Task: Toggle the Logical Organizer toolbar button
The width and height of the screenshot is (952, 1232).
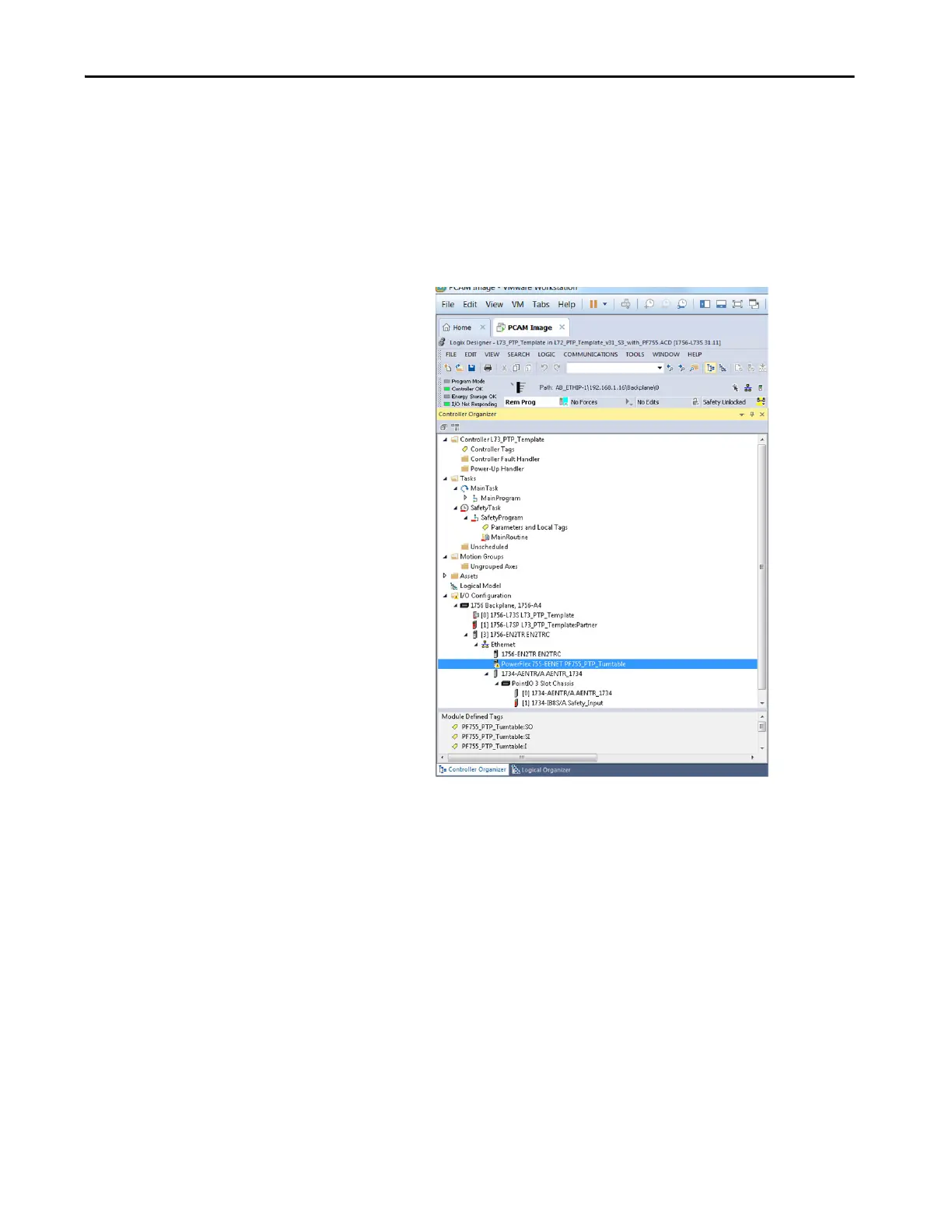Action: (723, 368)
